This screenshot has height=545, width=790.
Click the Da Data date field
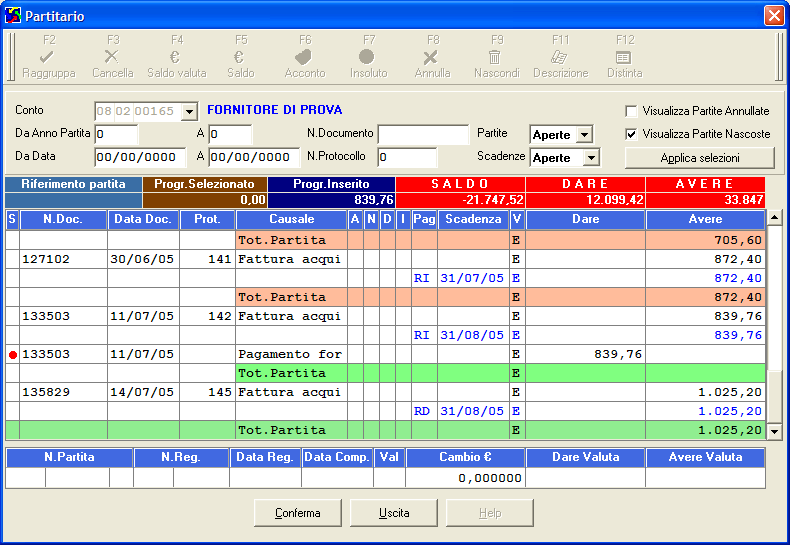[x=140, y=157]
